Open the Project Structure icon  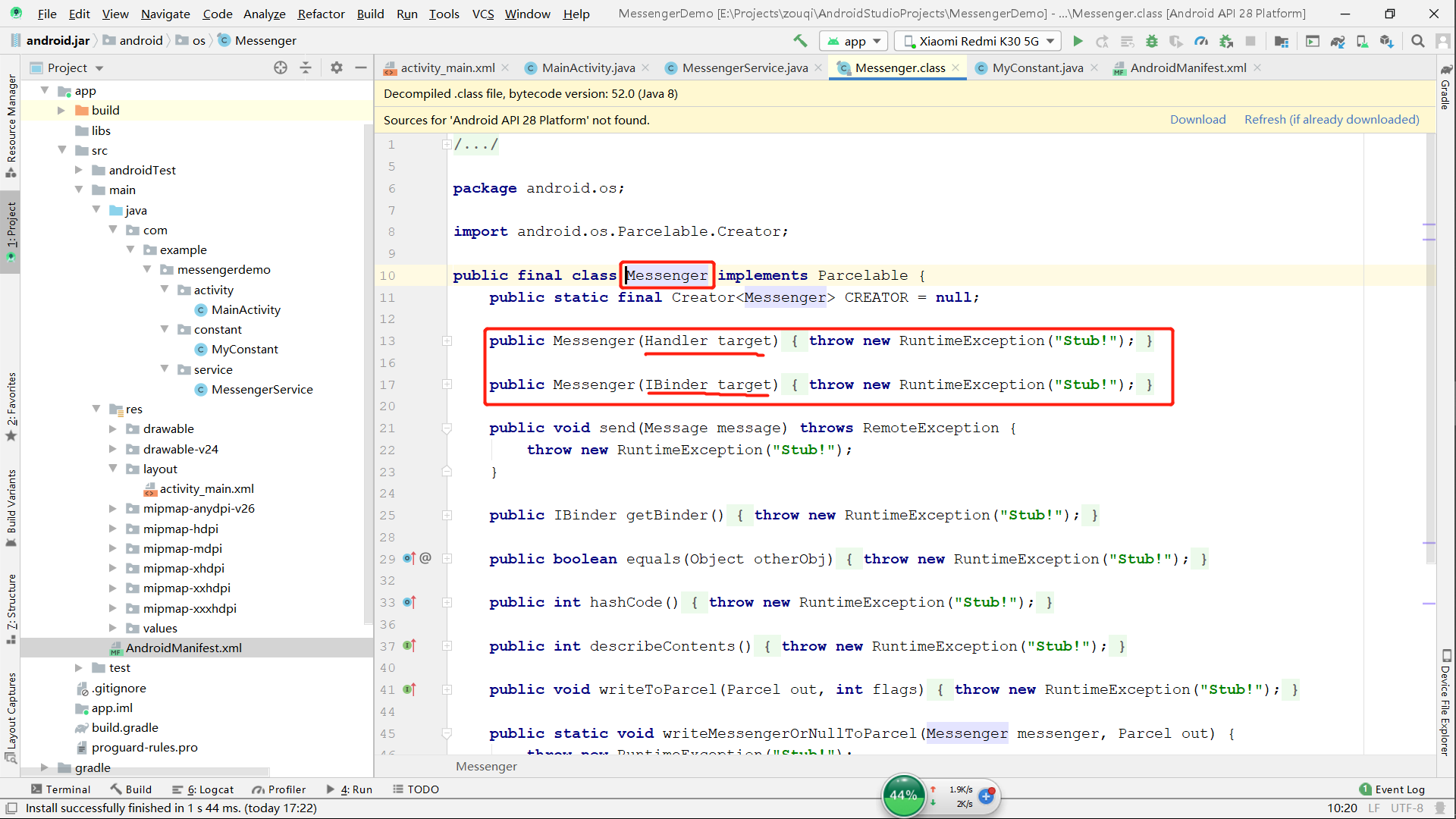[1282, 41]
